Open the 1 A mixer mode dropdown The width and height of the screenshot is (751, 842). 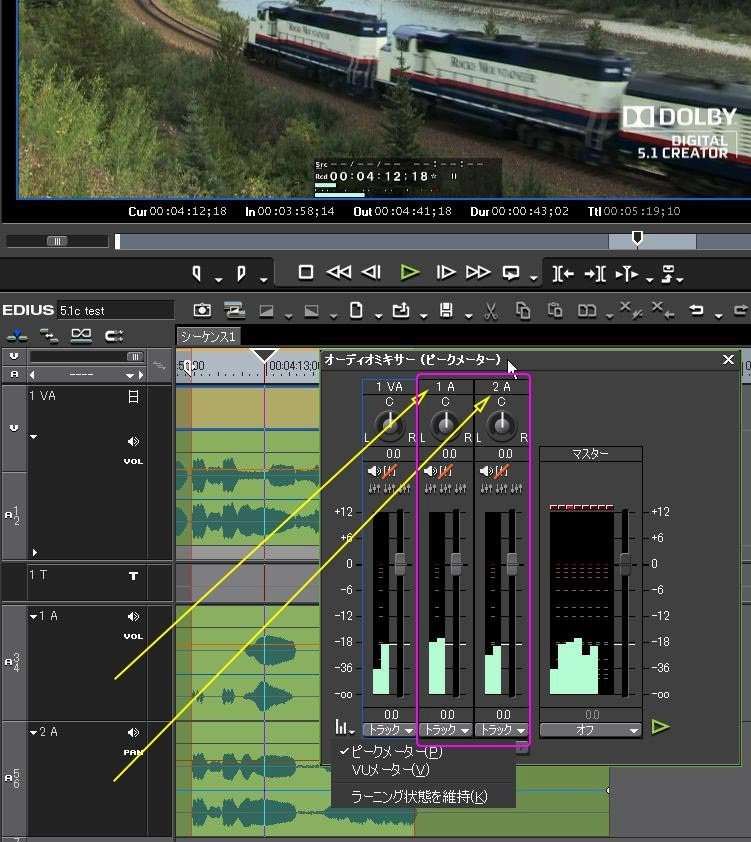coord(445,730)
